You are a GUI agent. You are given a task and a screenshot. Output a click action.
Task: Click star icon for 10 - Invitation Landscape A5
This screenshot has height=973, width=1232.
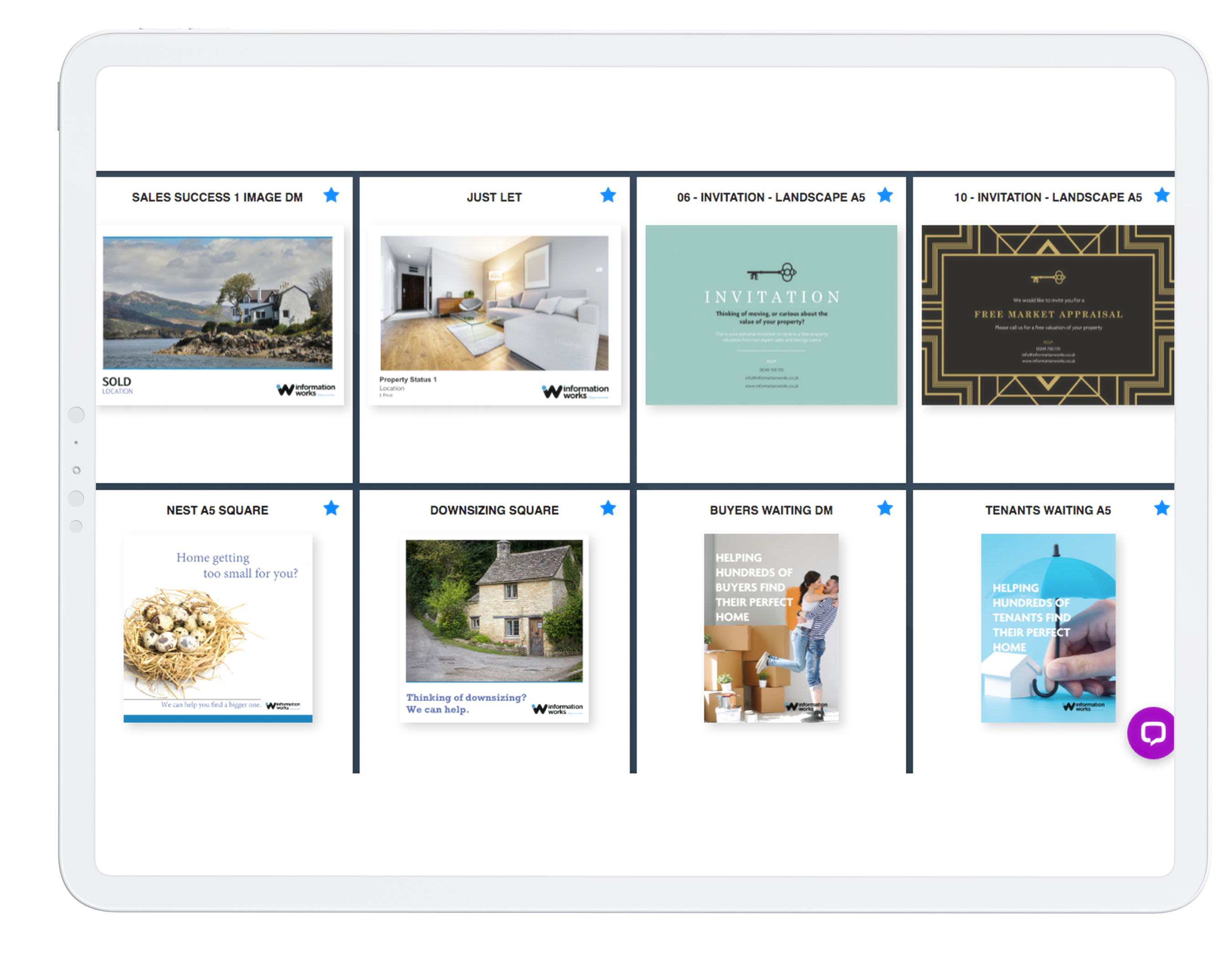[1161, 195]
